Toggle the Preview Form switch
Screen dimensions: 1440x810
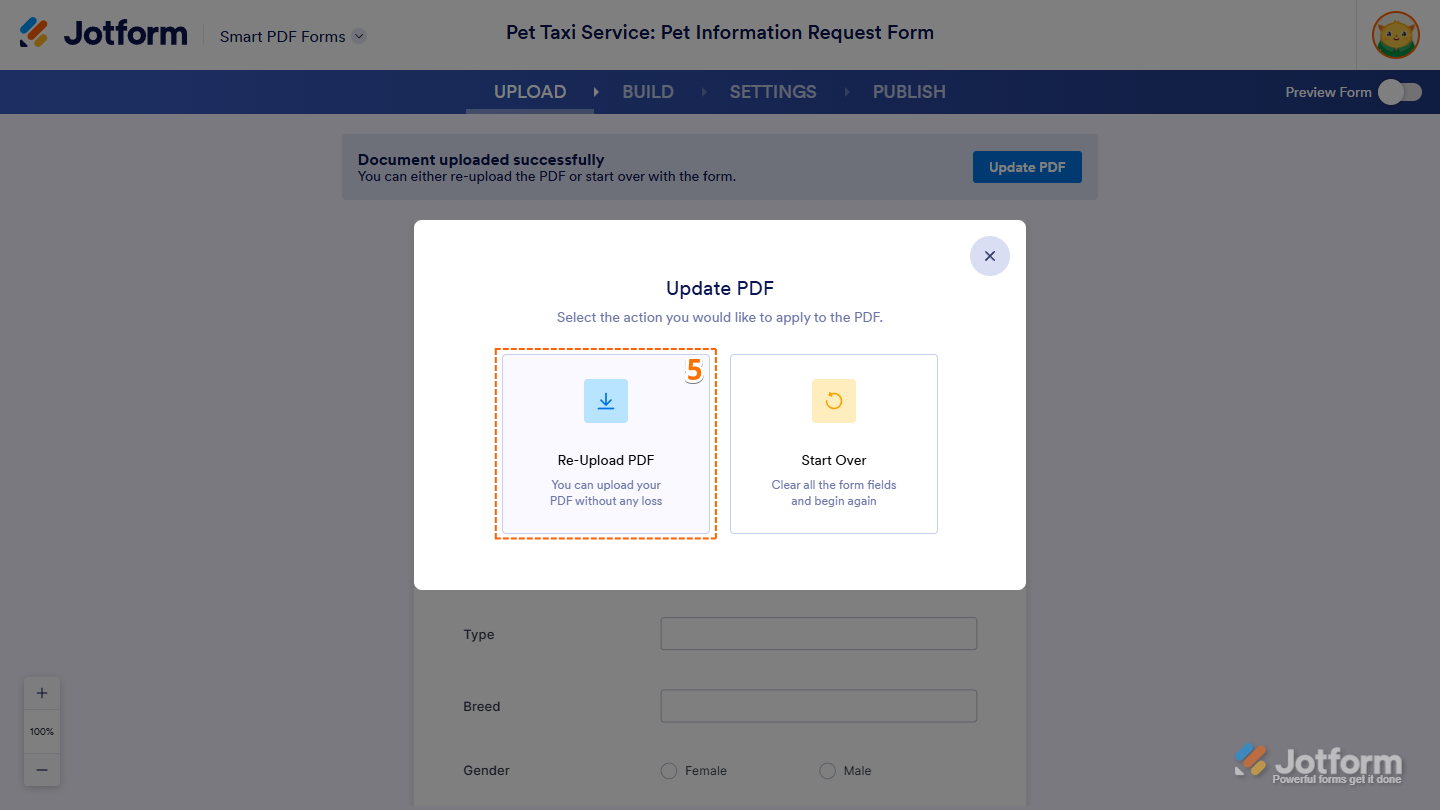(x=1399, y=92)
